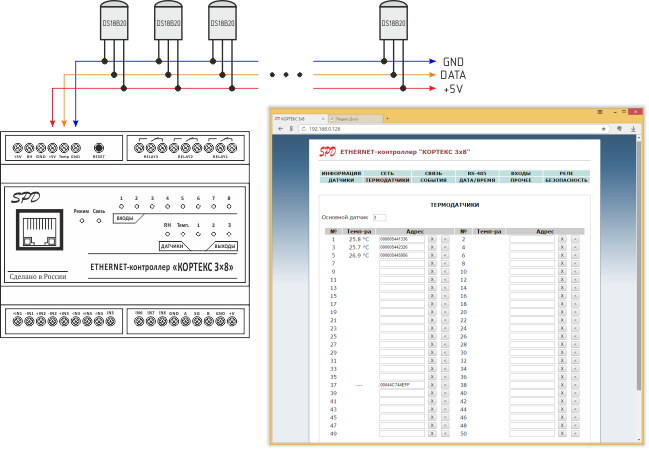Click the browser back arrow

pyautogui.click(x=279, y=129)
